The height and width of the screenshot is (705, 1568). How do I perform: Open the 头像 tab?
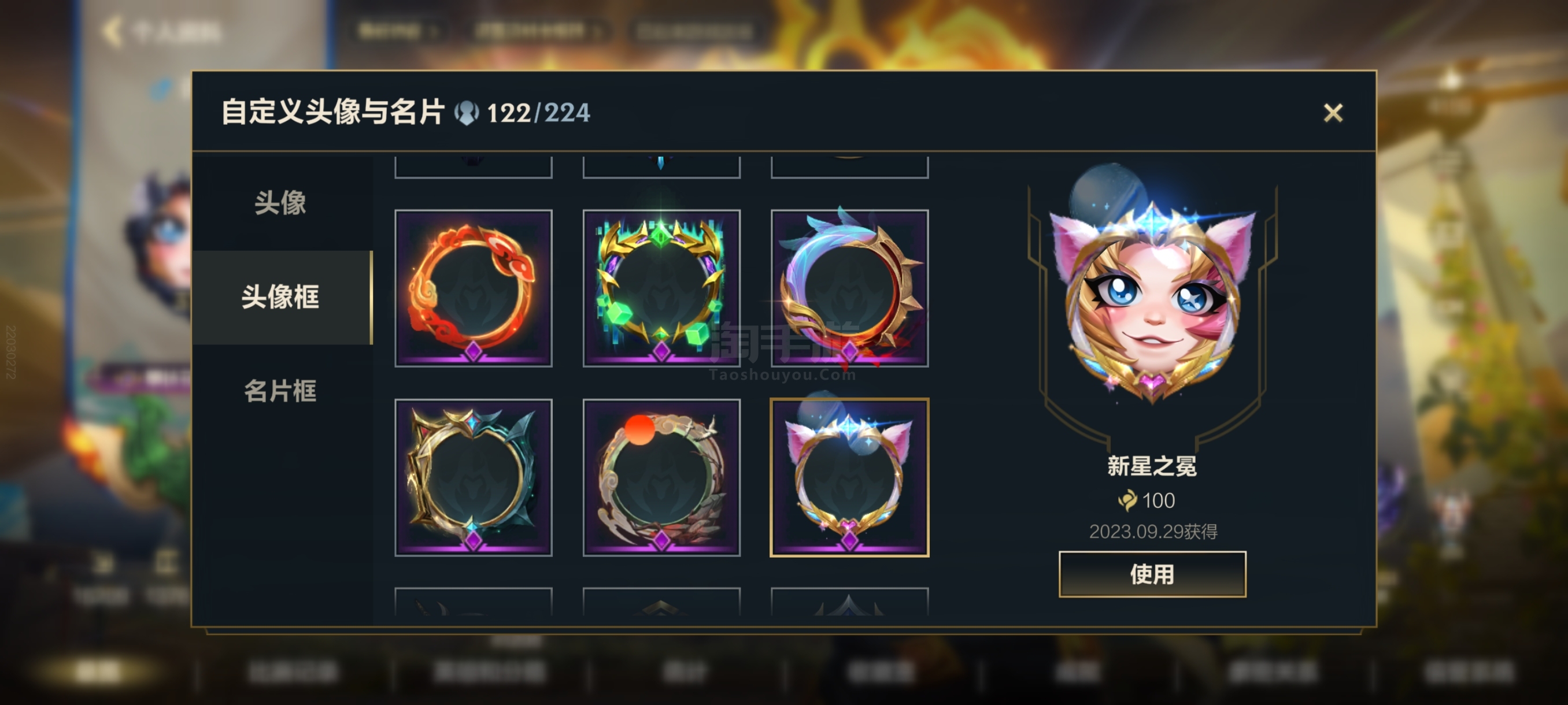coord(280,203)
